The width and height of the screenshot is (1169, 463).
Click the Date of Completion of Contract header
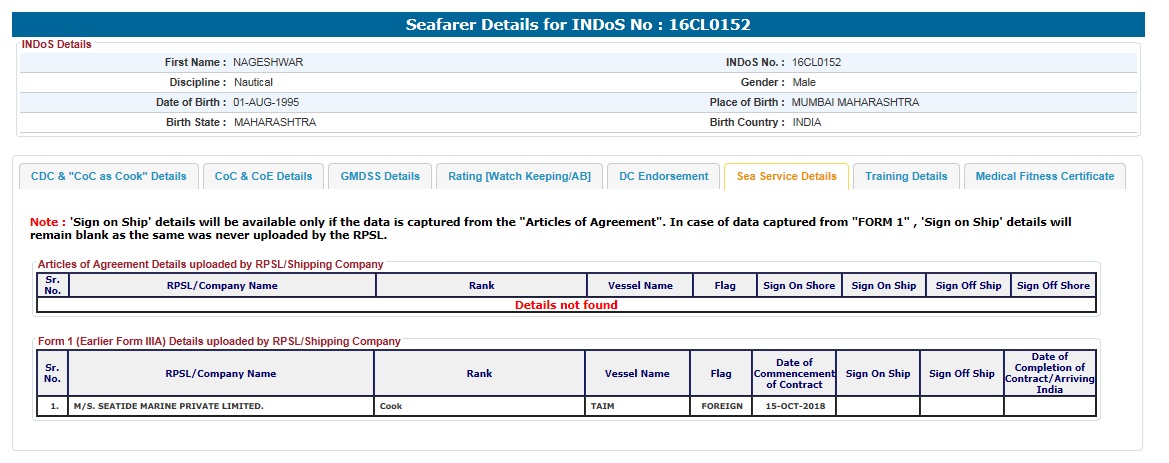(x=1050, y=373)
